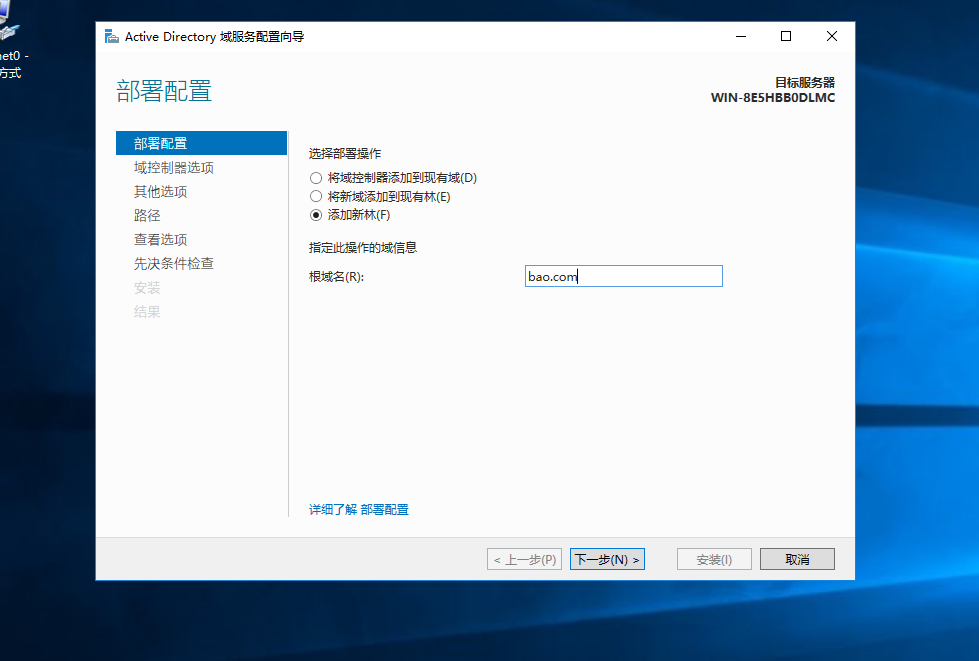This screenshot has width=979, height=661.
Task: Go to 路径 step in sidebar
Action: click(147, 215)
